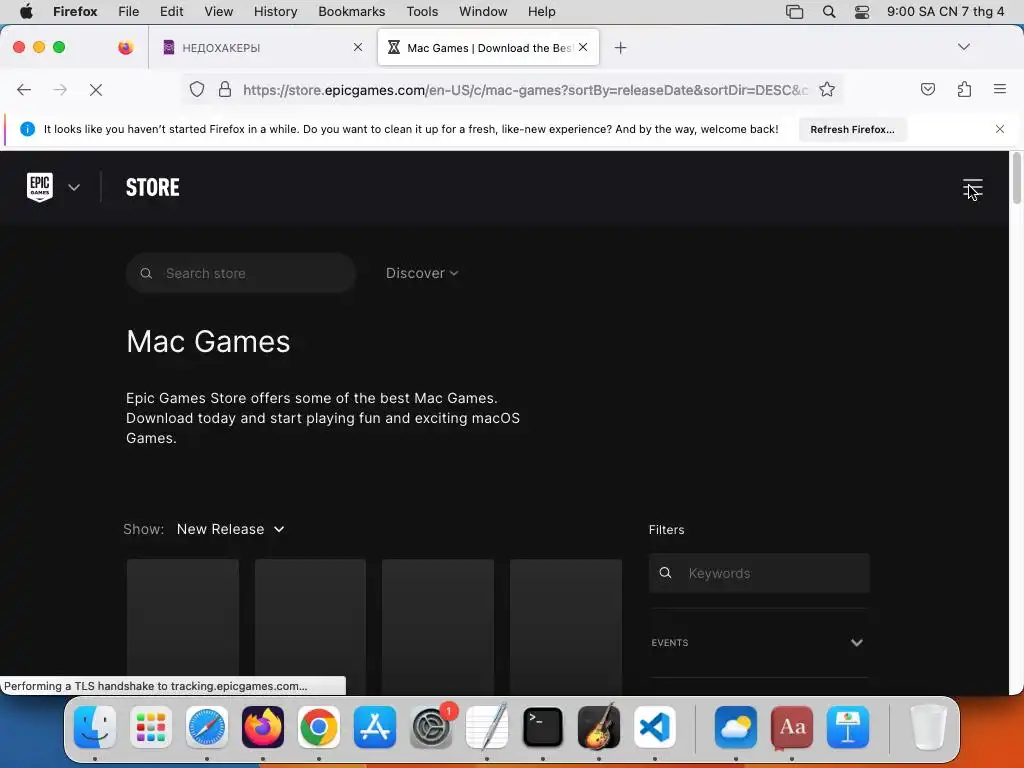
Task: Open Terminal from the dock
Action: coord(543,727)
